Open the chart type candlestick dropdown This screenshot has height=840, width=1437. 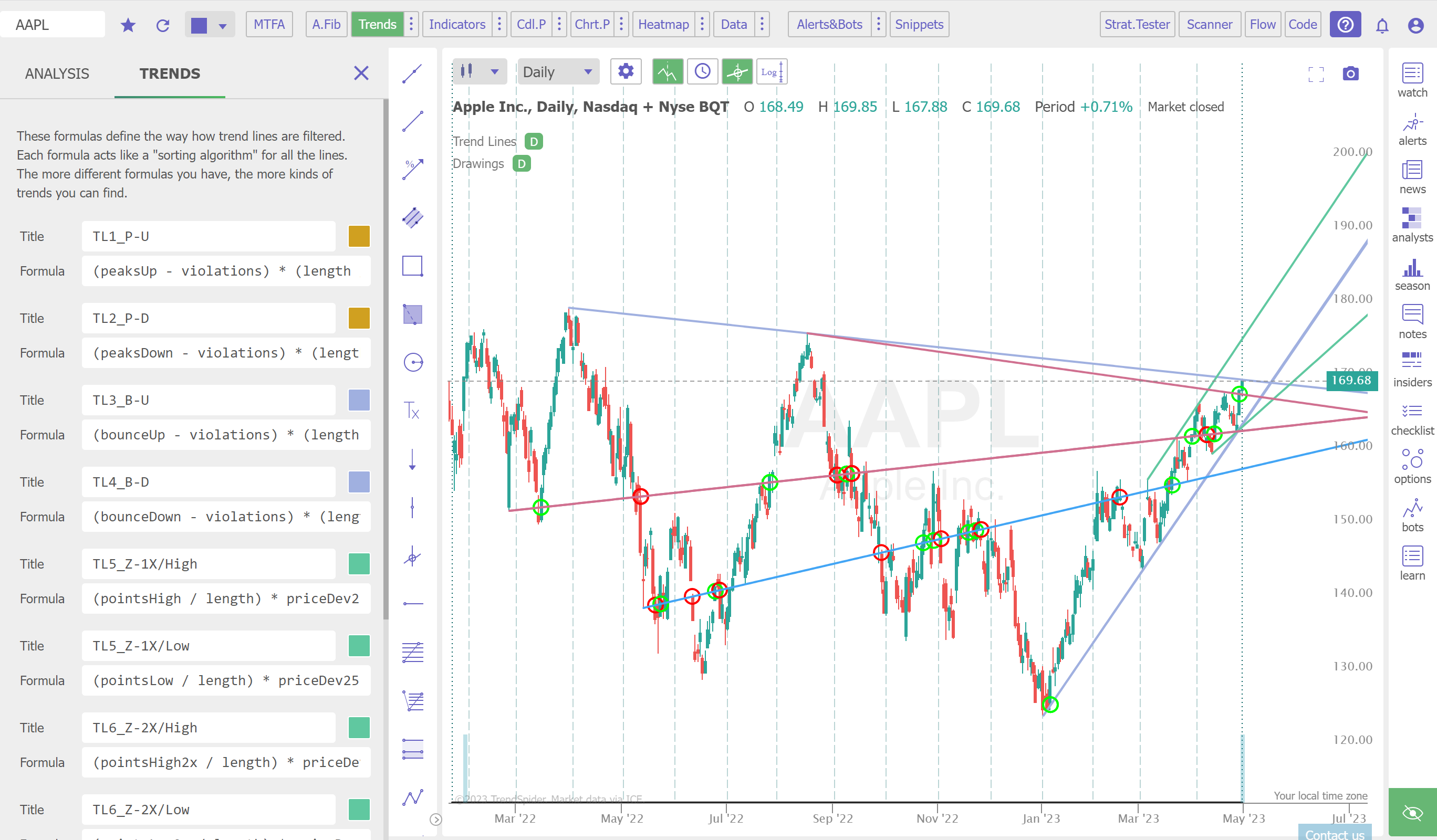(x=479, y=72)
